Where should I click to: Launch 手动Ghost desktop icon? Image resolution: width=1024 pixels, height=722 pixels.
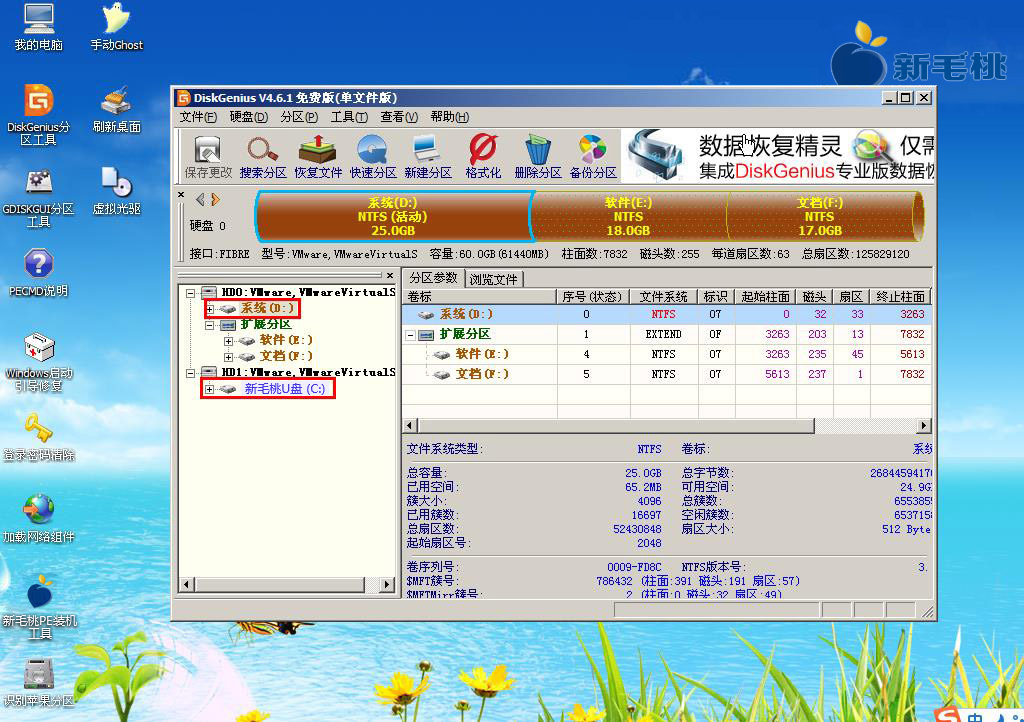[x=116, y=27]
